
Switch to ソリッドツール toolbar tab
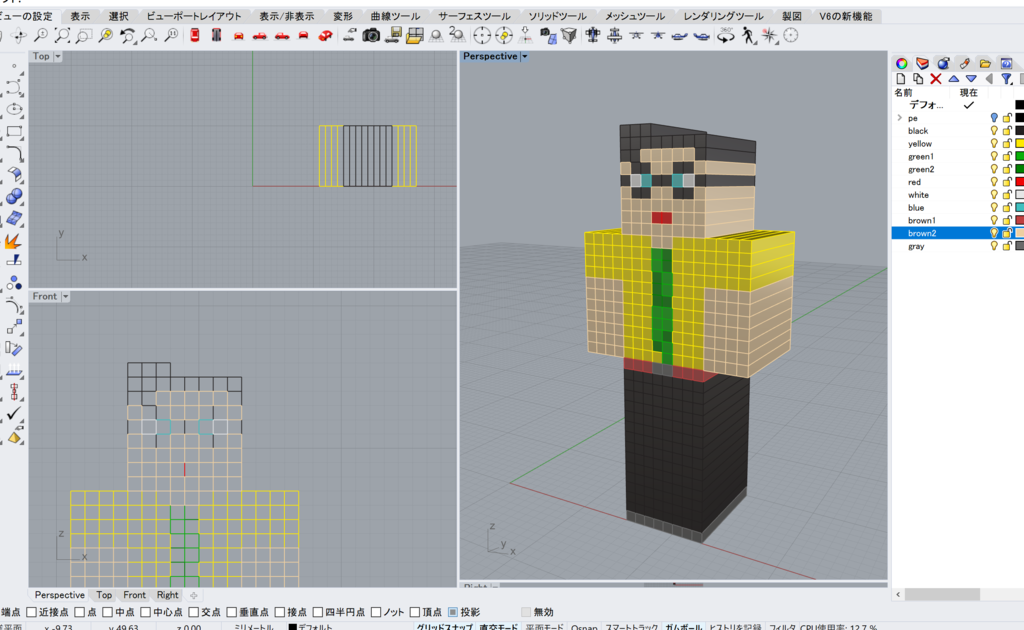click(557, 16)
